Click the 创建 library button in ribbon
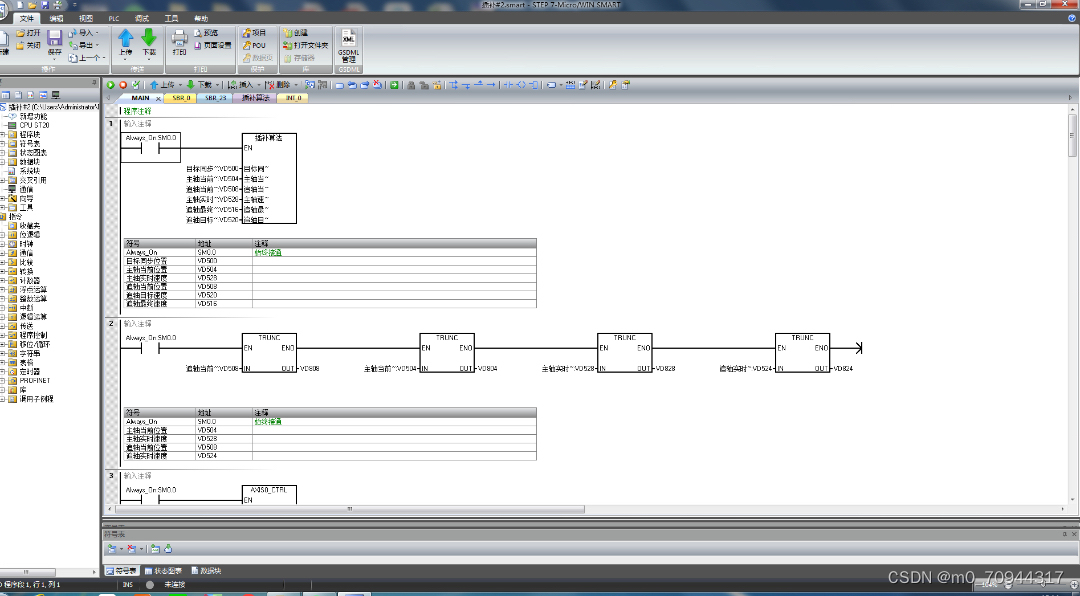Viewport: 1080px width, 596px height. (x=295, y=32)
